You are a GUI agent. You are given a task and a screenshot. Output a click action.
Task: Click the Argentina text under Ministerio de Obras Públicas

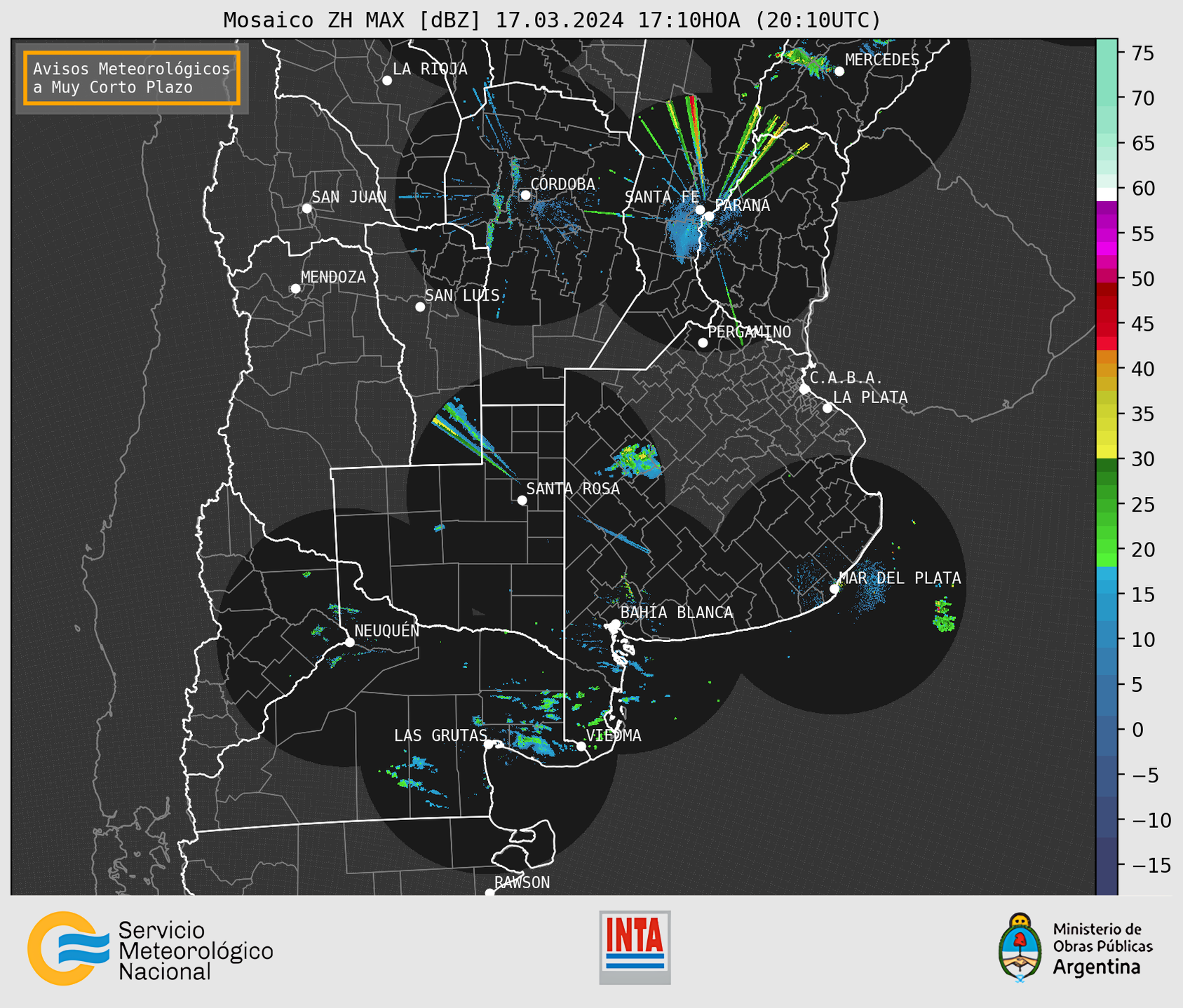pos(1096,967)
